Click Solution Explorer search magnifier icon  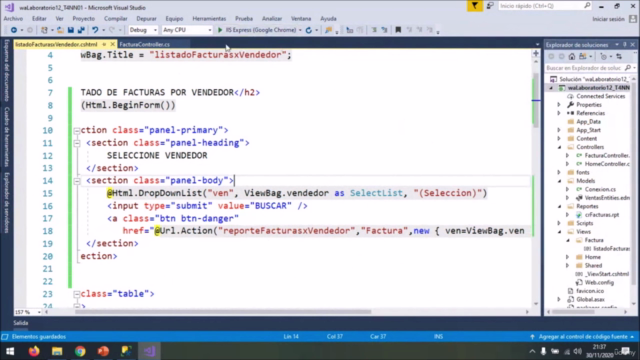click(x=628, y=68)
